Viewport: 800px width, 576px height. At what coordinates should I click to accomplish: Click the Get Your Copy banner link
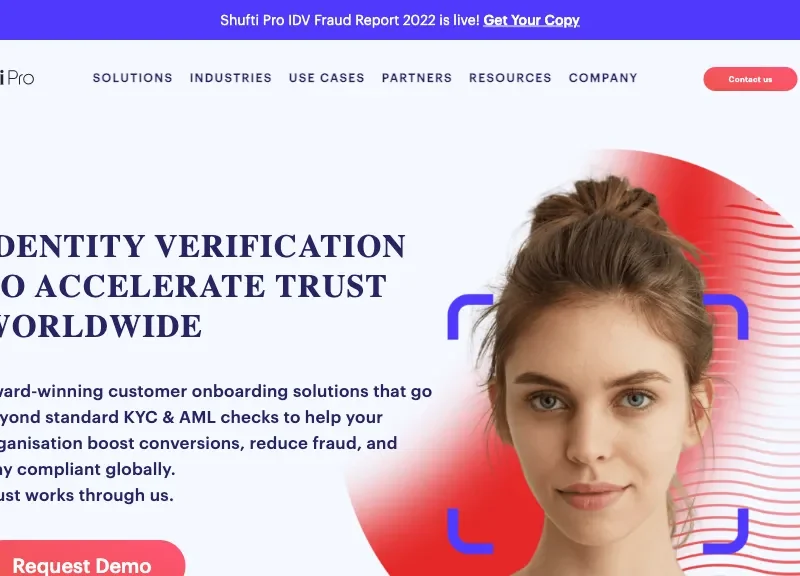click(531, 20)
